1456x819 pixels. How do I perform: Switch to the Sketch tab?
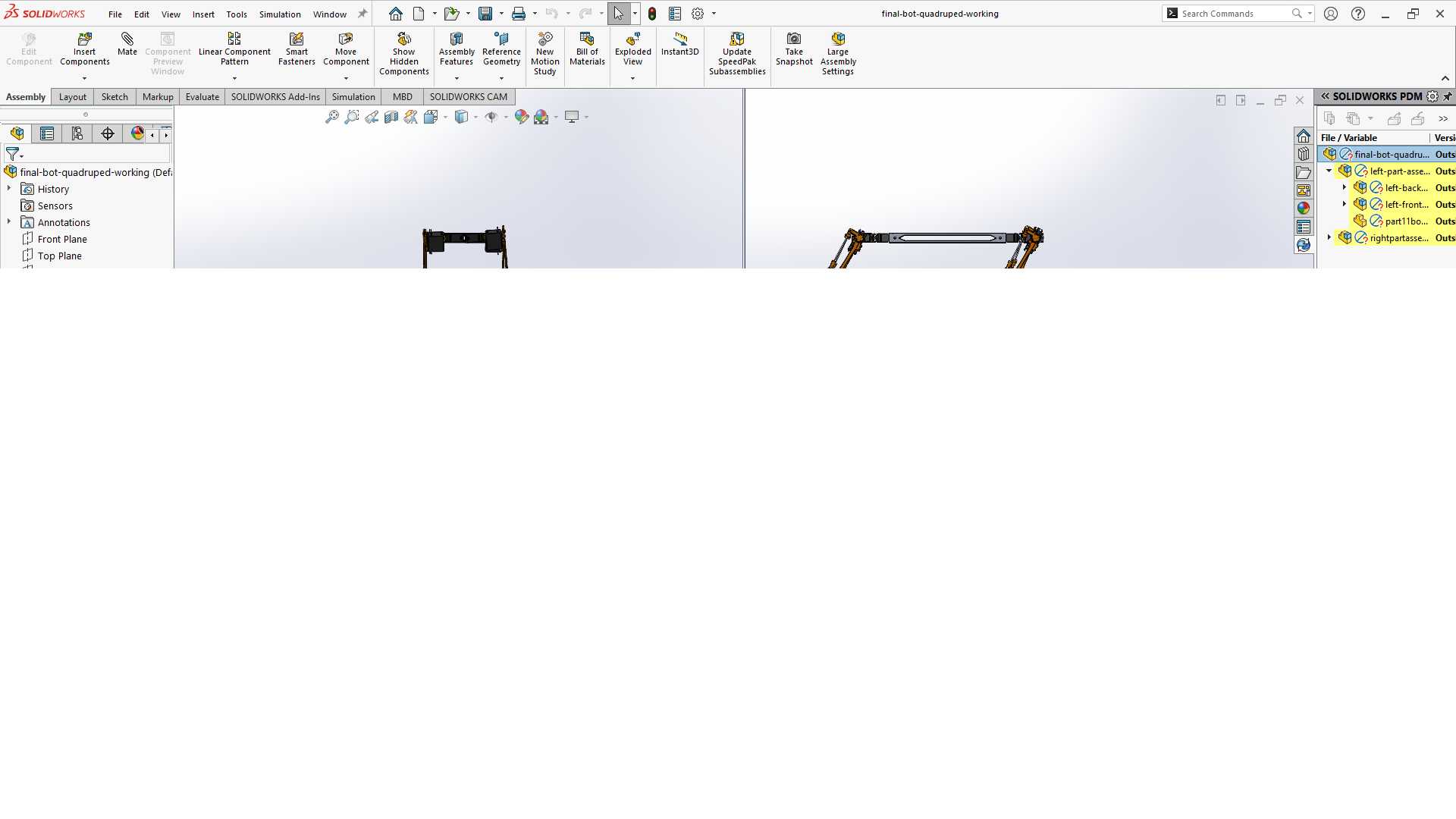pyautogui.click(x=115, y=96)
